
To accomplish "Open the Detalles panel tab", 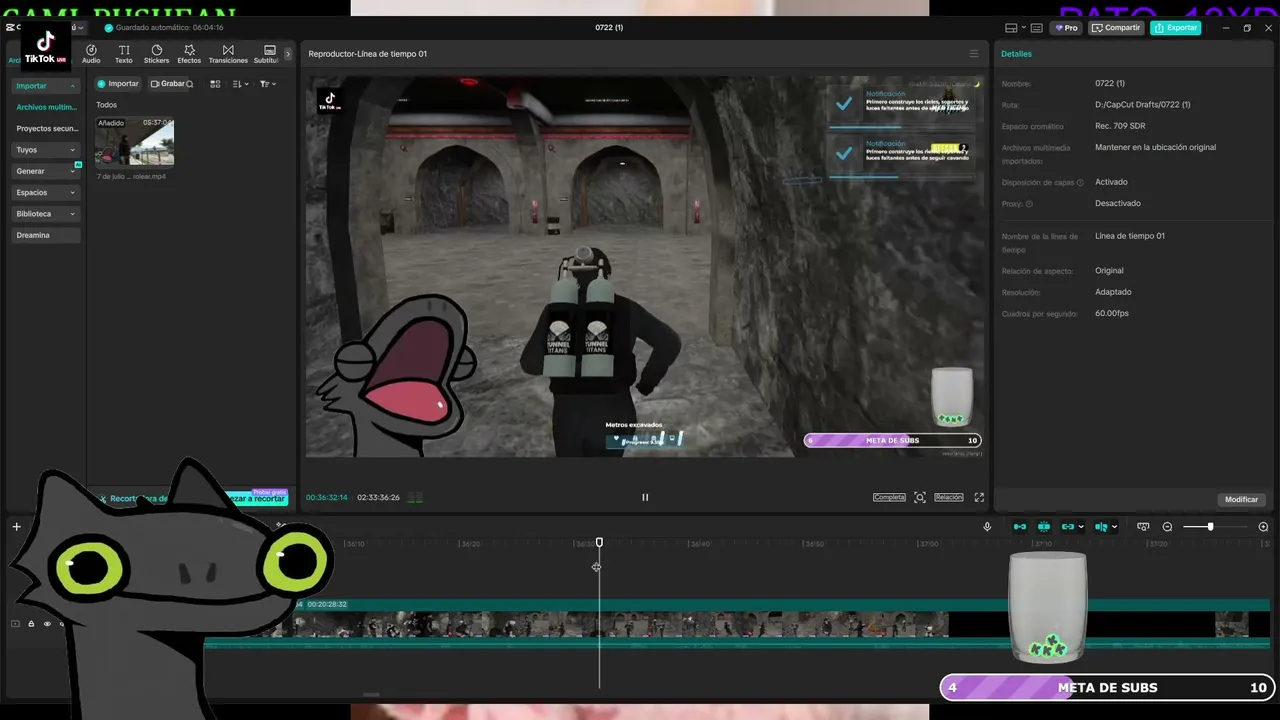I will coord(1016,54).
